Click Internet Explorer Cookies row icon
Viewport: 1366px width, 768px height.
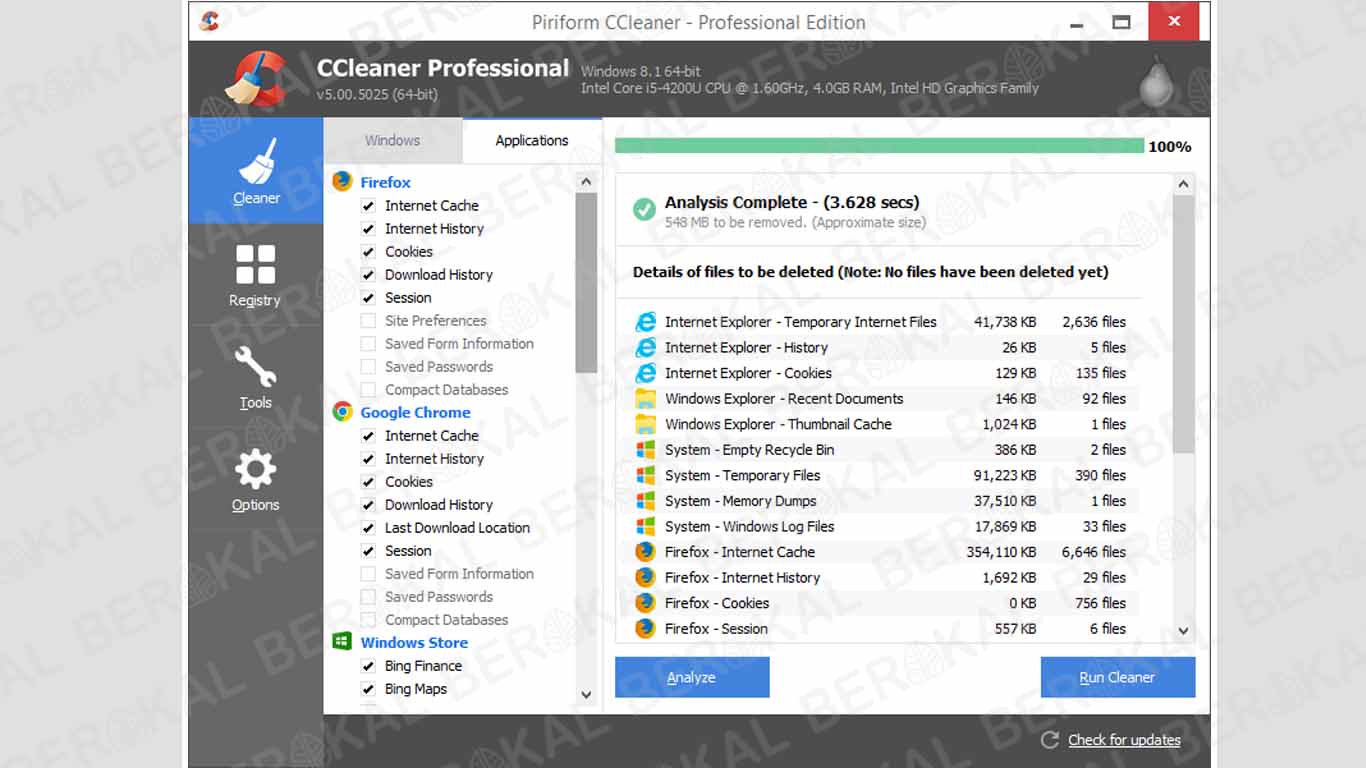tap(646, 373)
